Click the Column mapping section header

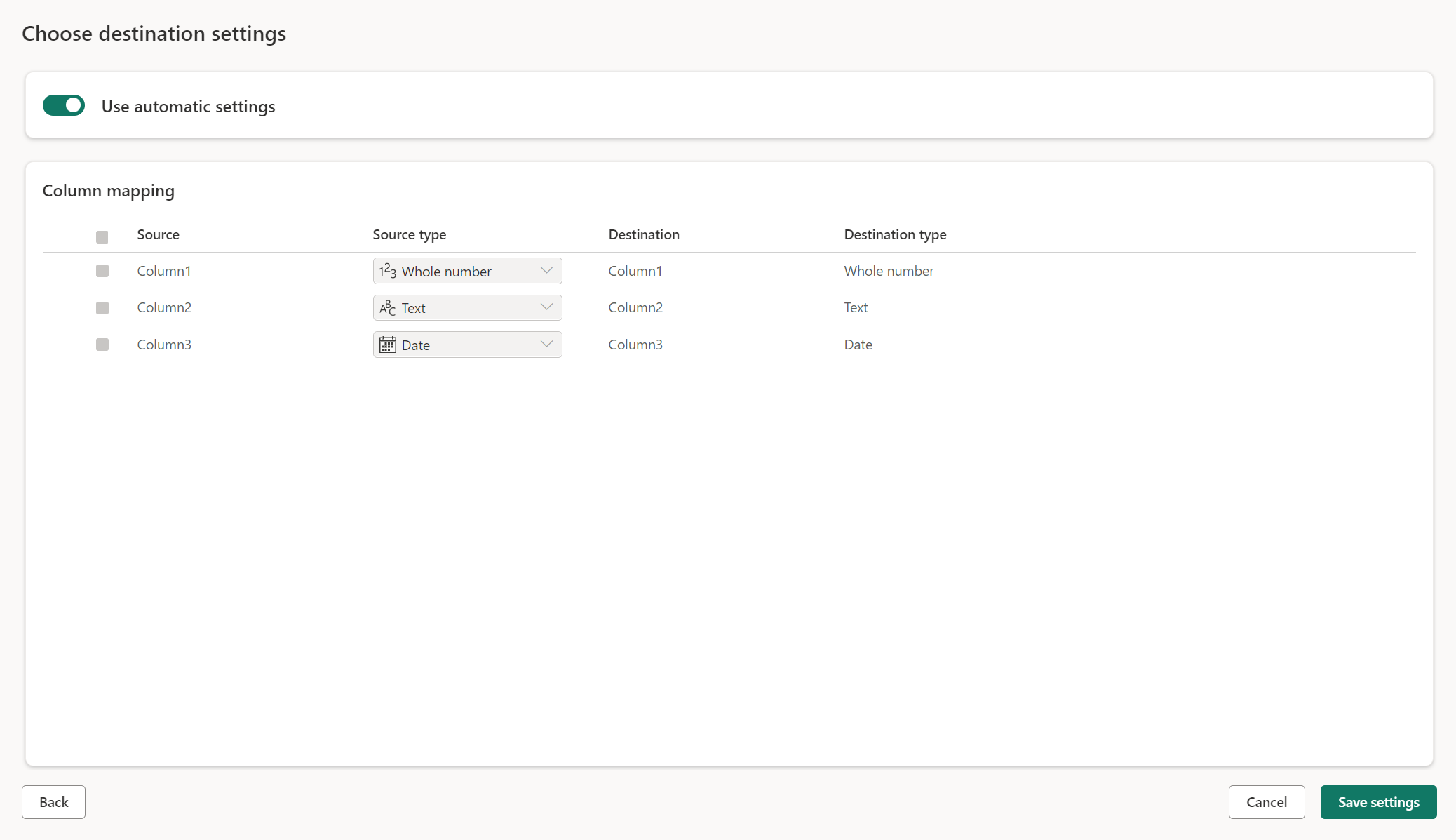pos(108,190)
